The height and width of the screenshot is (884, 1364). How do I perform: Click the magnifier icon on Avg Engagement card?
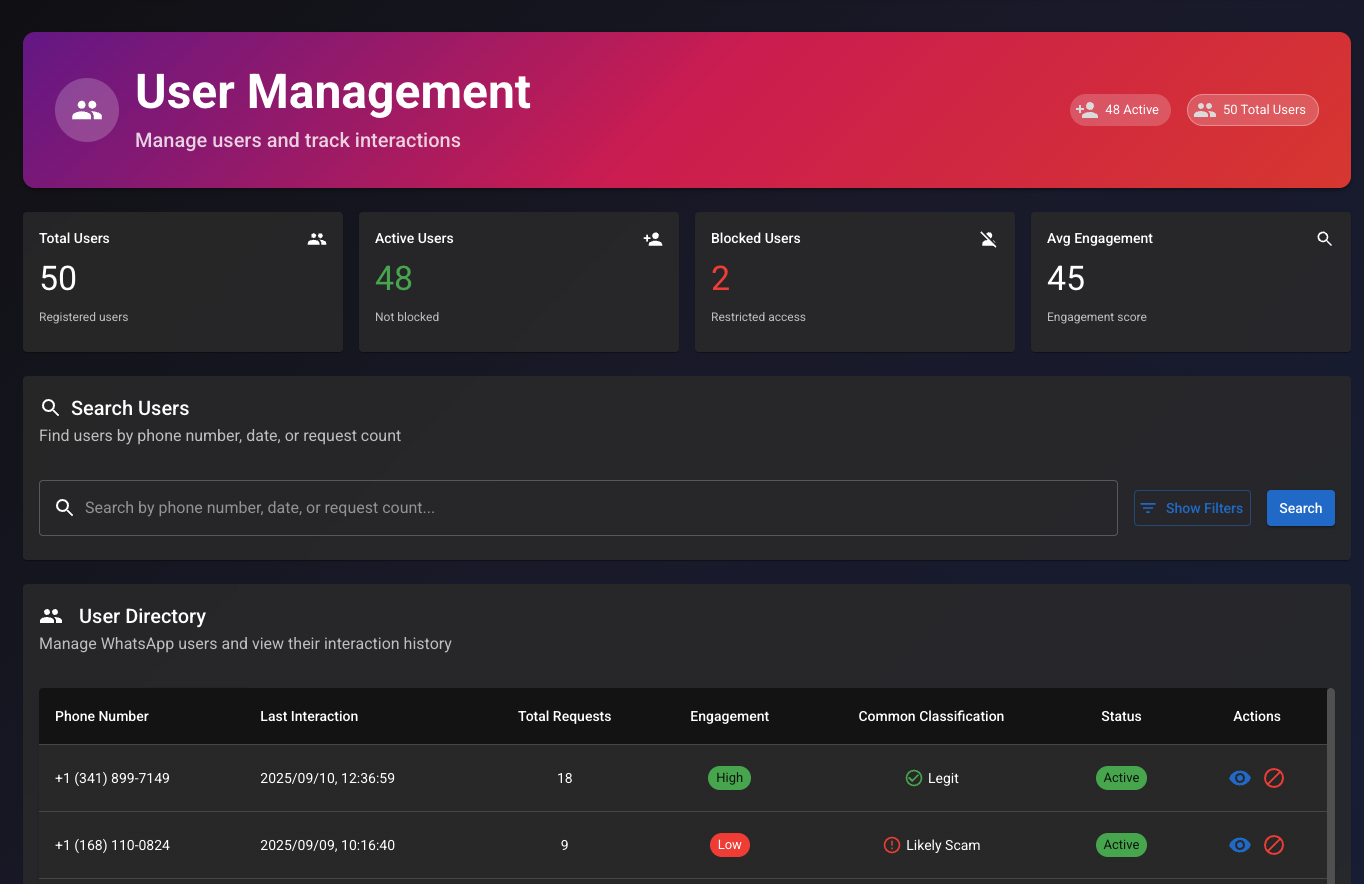[1325, 239]
